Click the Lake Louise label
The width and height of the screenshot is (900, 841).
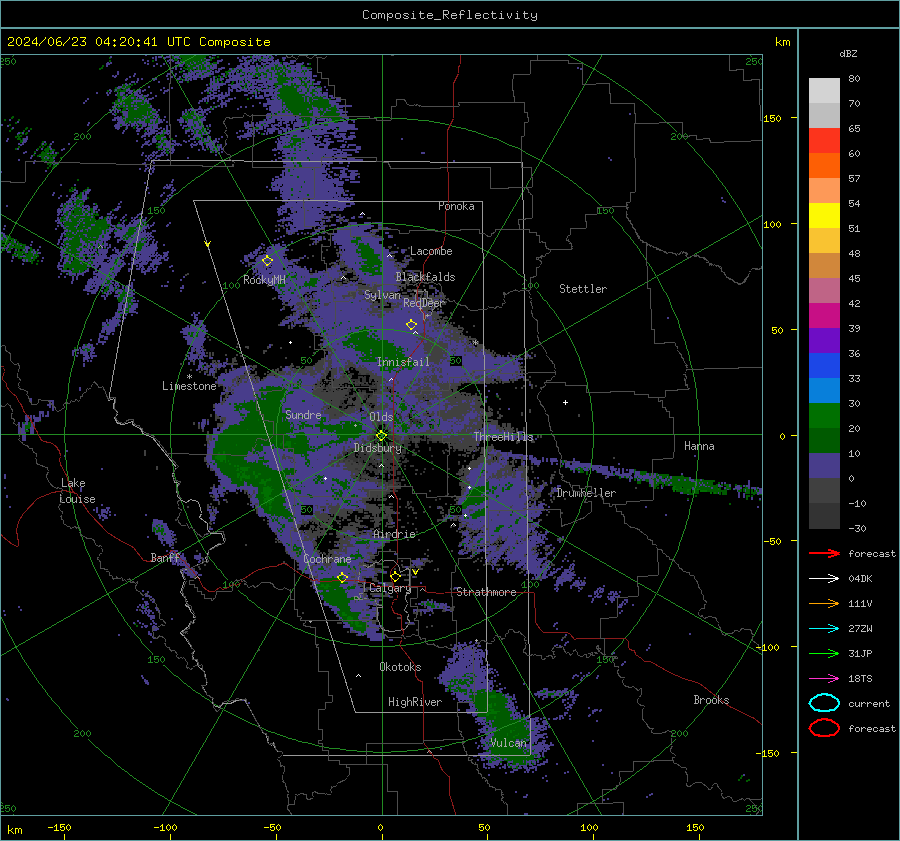(x=77, y=491)
